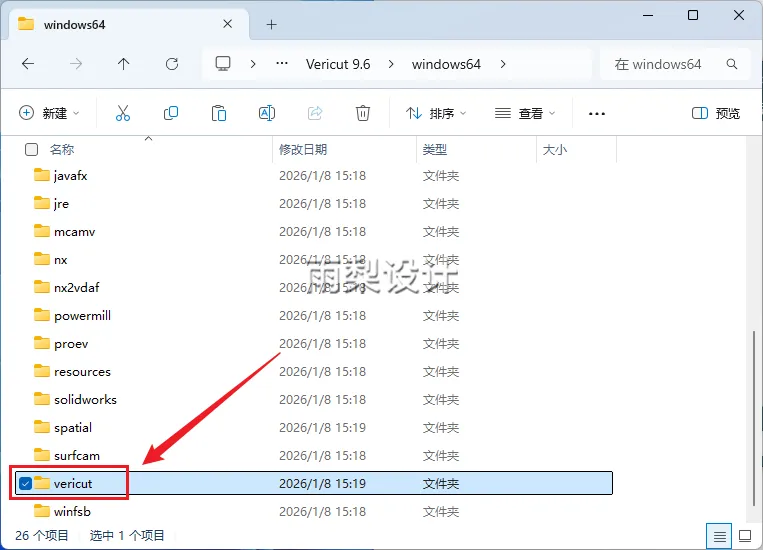The image size is (763, 550).
Task: Toggle the select-all checkbox in header
Action: pos(31,149)
